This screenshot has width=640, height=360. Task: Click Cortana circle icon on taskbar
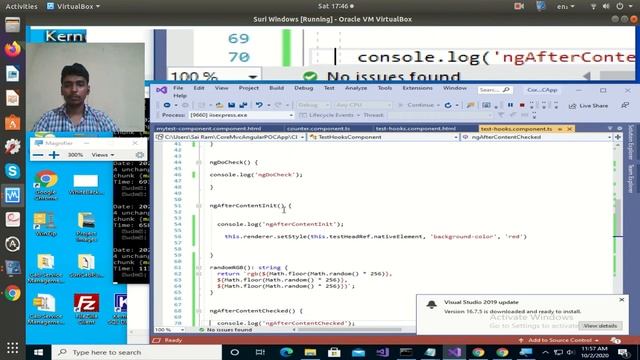(x=235, y=352)
